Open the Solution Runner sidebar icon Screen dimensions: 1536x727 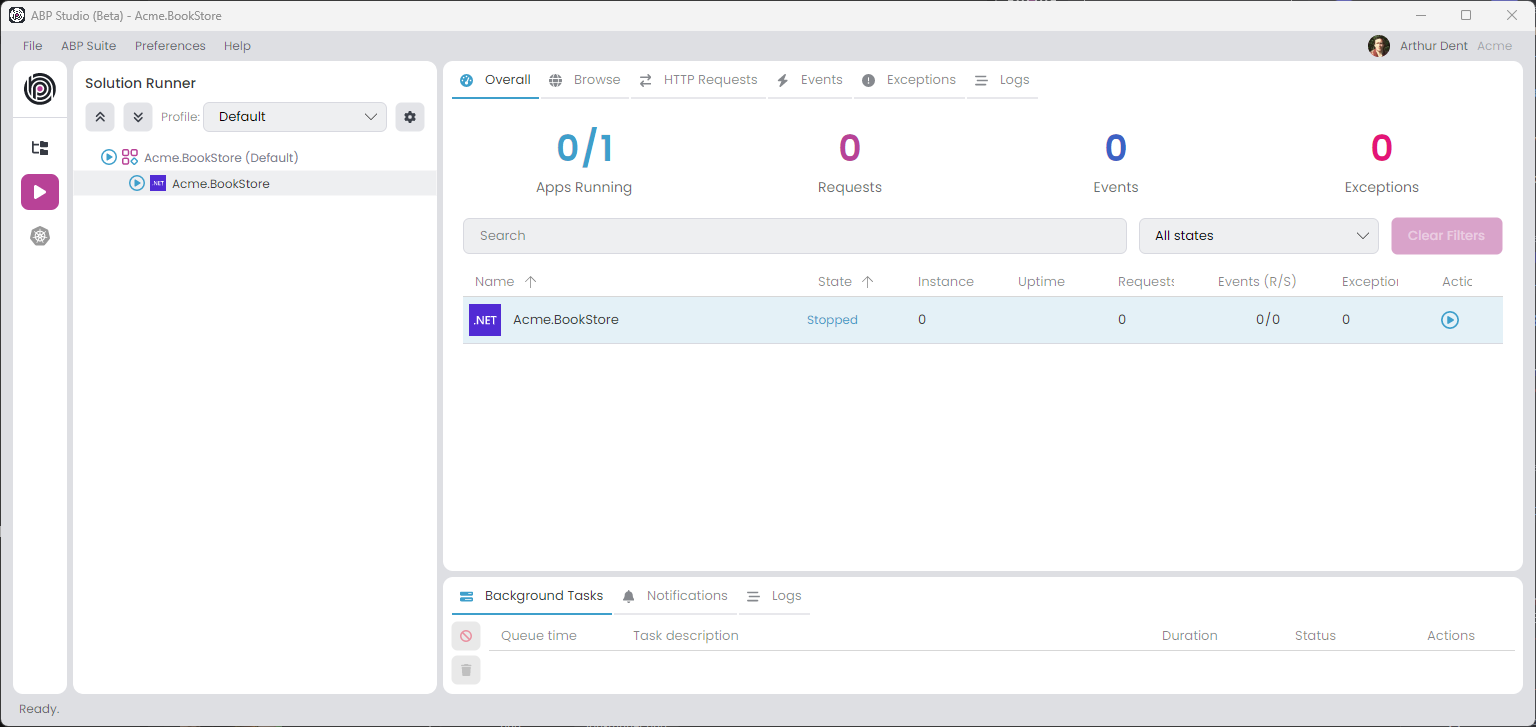pos(40,191)
